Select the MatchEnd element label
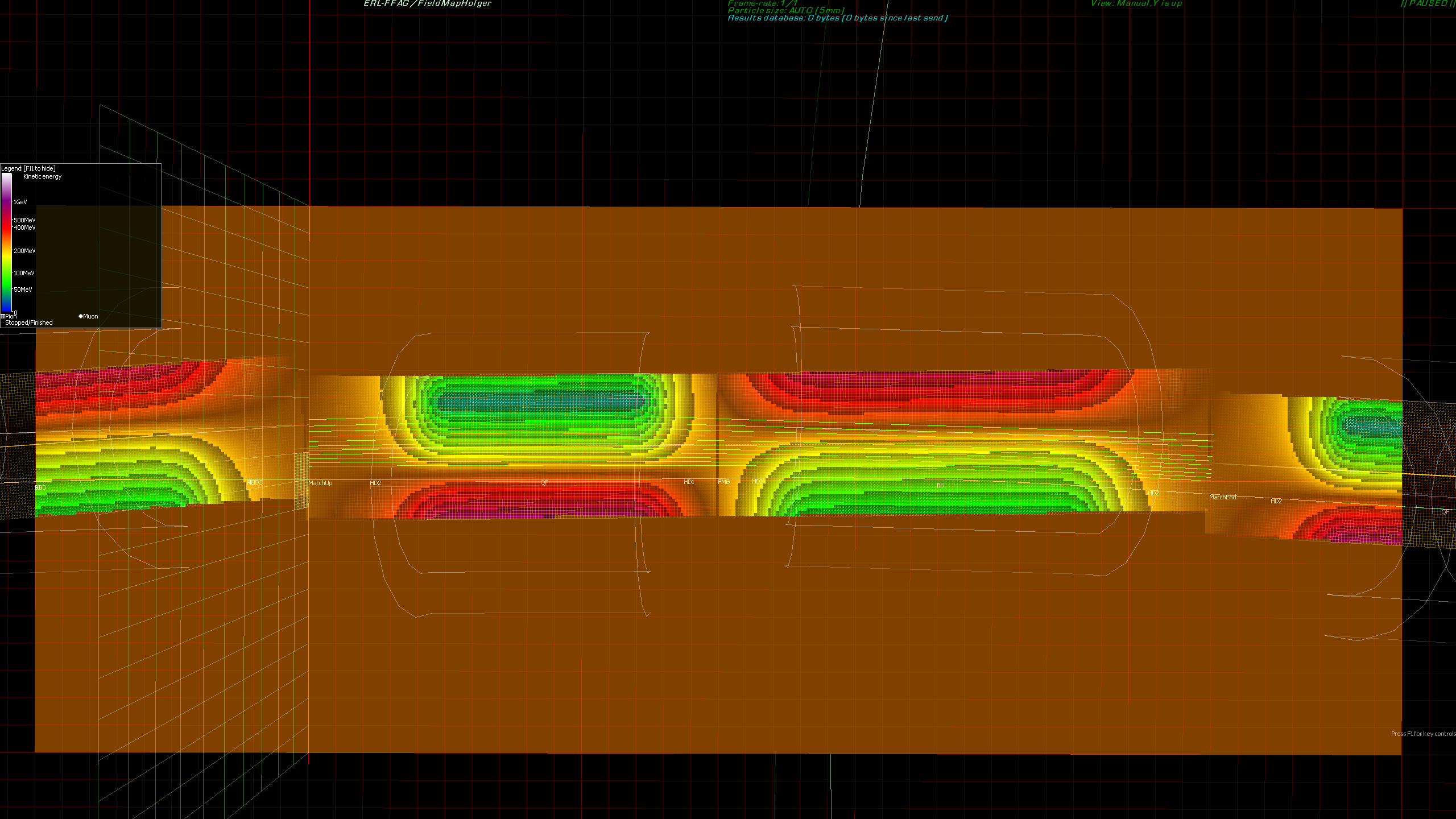 click(x=1222, y=497)
